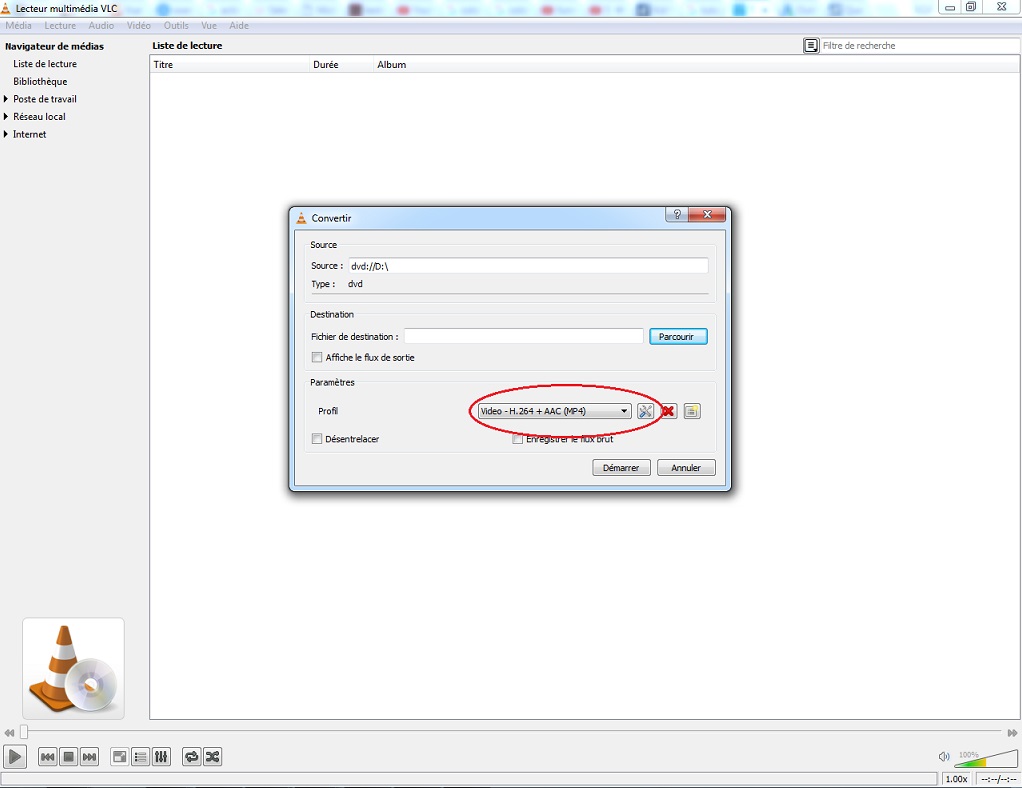Toggle the shuffle random icon
This screenshot has height=788, width=1022.
point(212,757)
